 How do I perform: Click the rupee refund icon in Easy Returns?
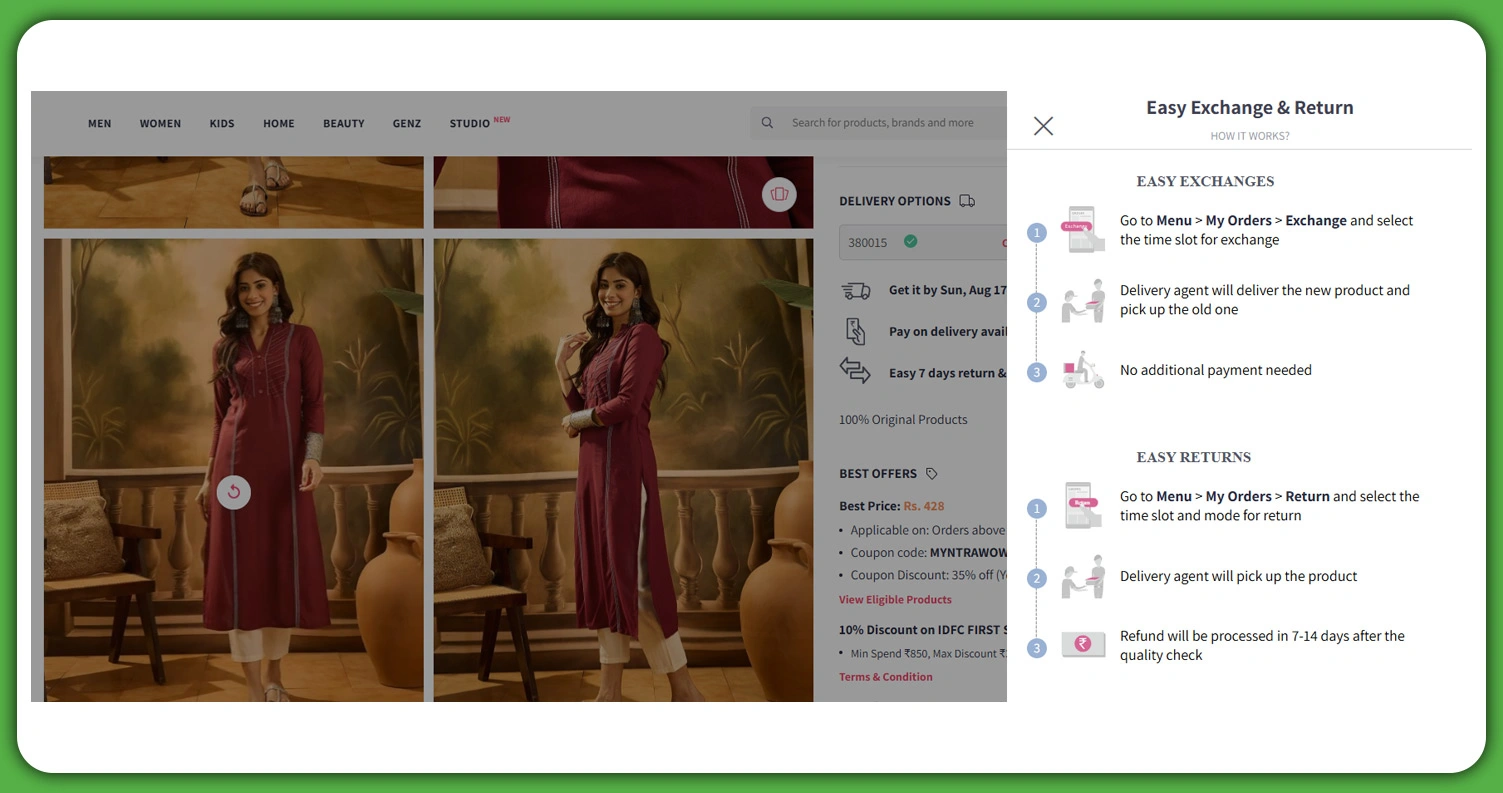[x=1083, y=644]
